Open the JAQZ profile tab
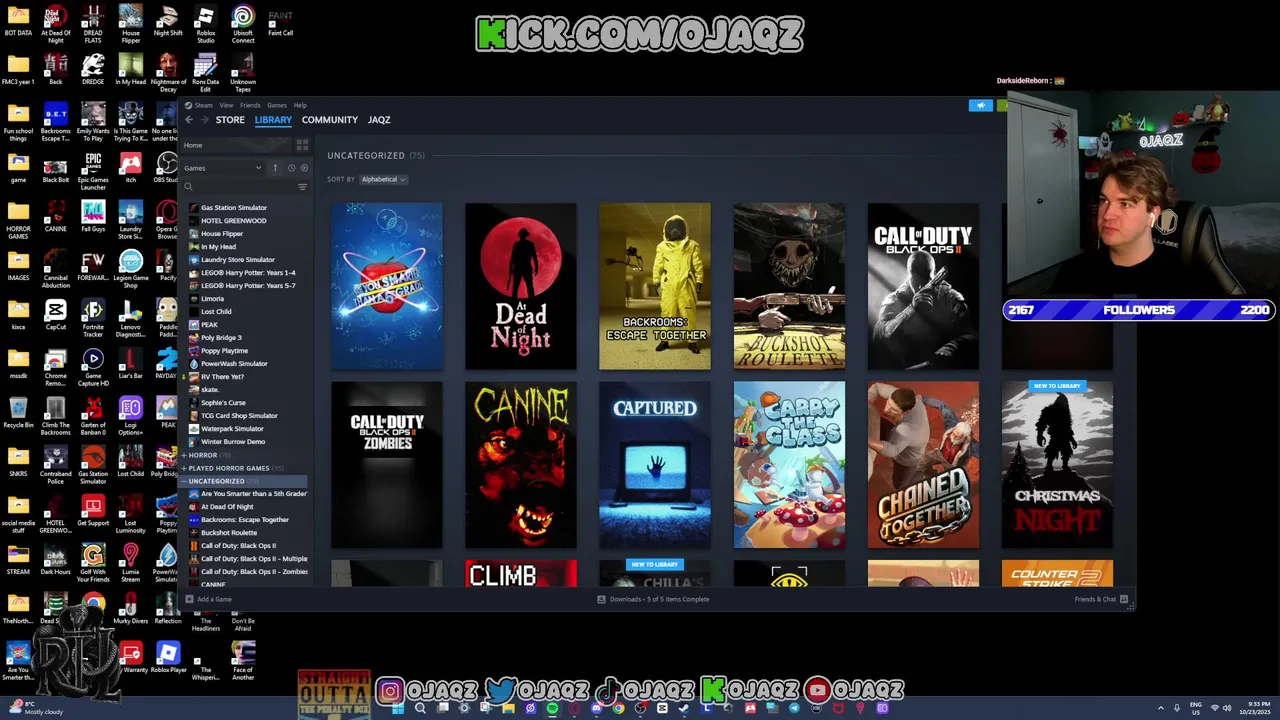Screen dimensions: 1280x720 point(379,120)
